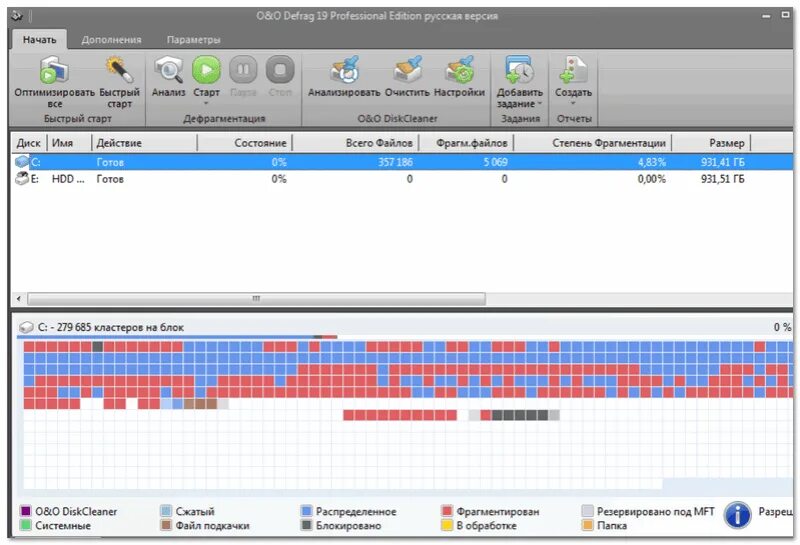Click the 0,00% fragmentation value for E:
The width and height of the screenshot is (800, 545).
point(652,179)
